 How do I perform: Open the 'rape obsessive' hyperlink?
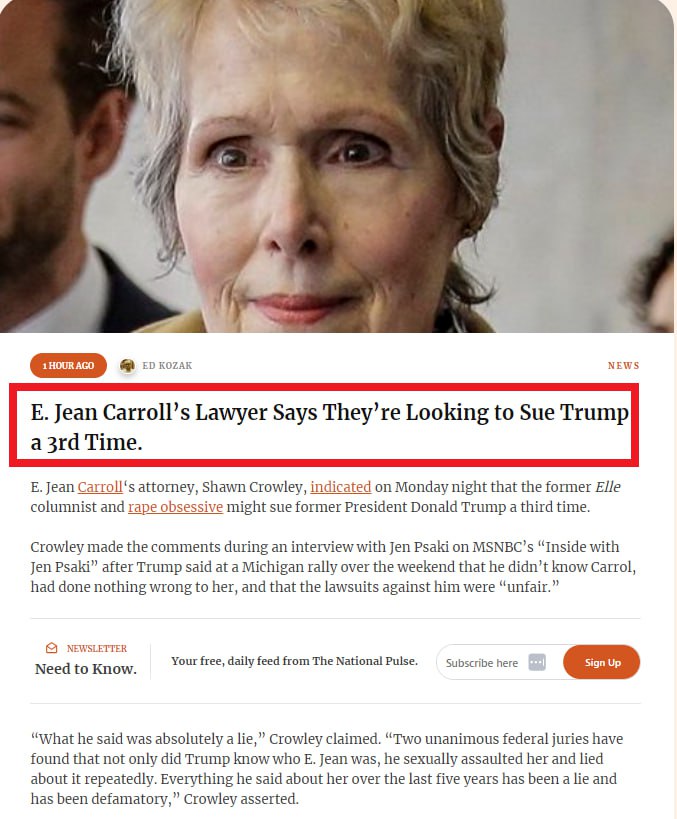coord(176,507)
